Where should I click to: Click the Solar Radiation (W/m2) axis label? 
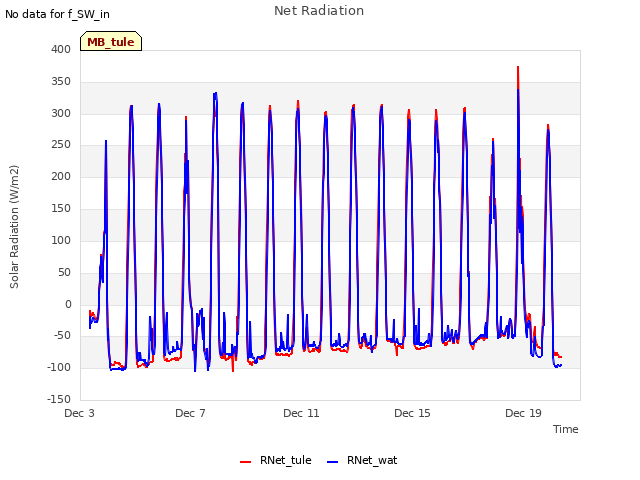[14, 227]
